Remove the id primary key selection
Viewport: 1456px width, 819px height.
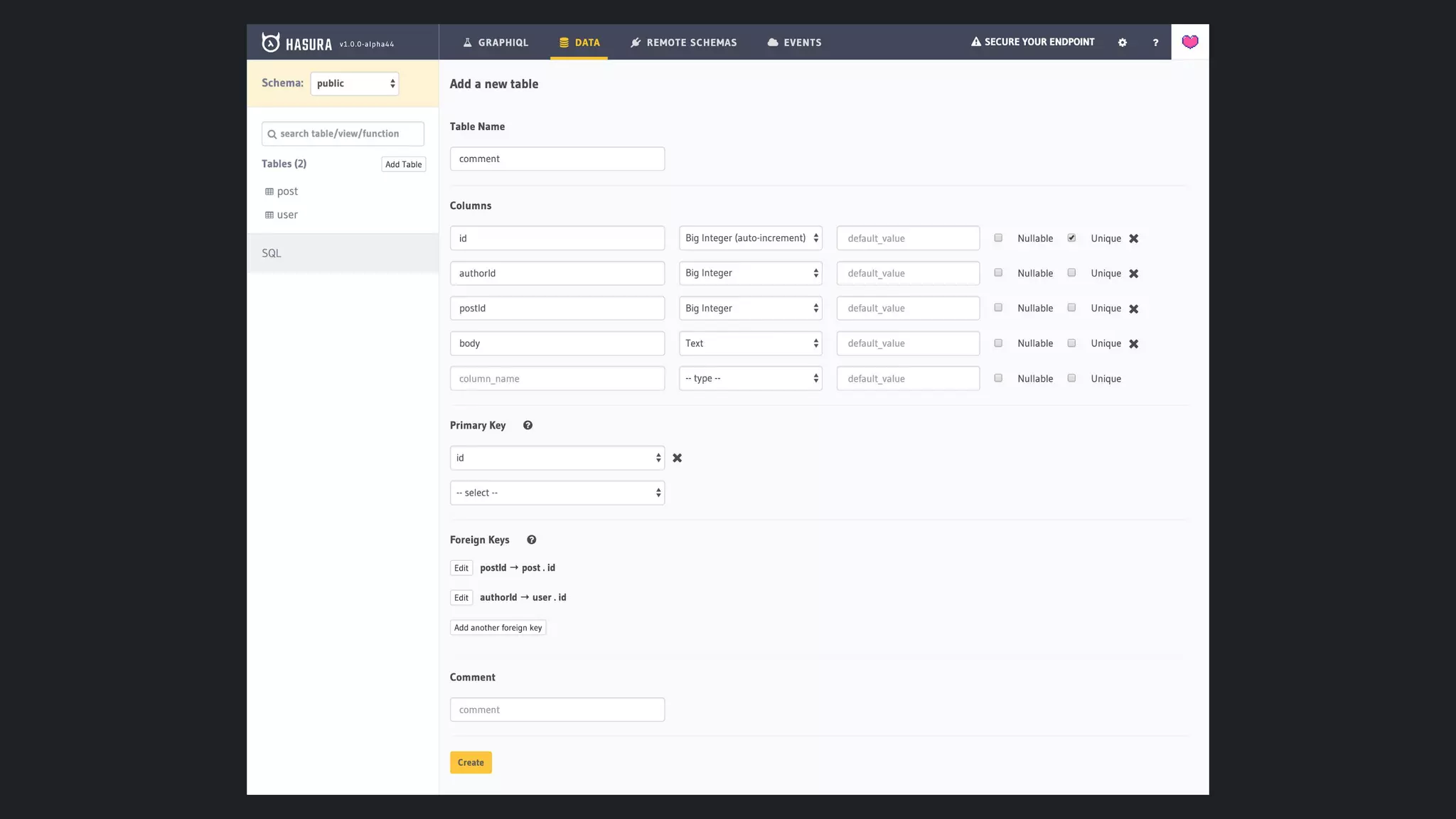[677, 459]
